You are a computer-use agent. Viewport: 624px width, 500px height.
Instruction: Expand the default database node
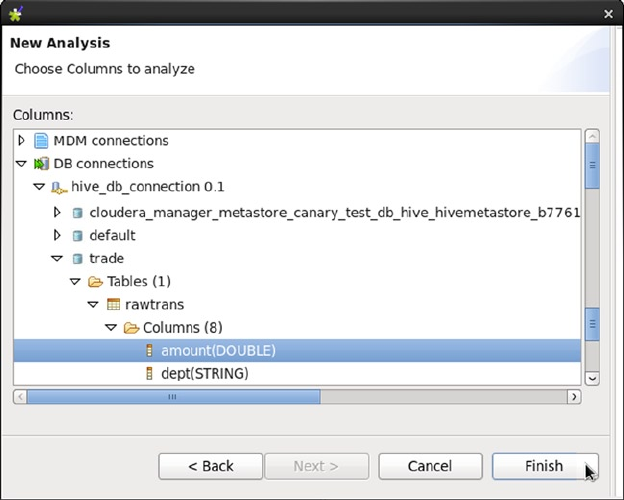pos(58,235)
